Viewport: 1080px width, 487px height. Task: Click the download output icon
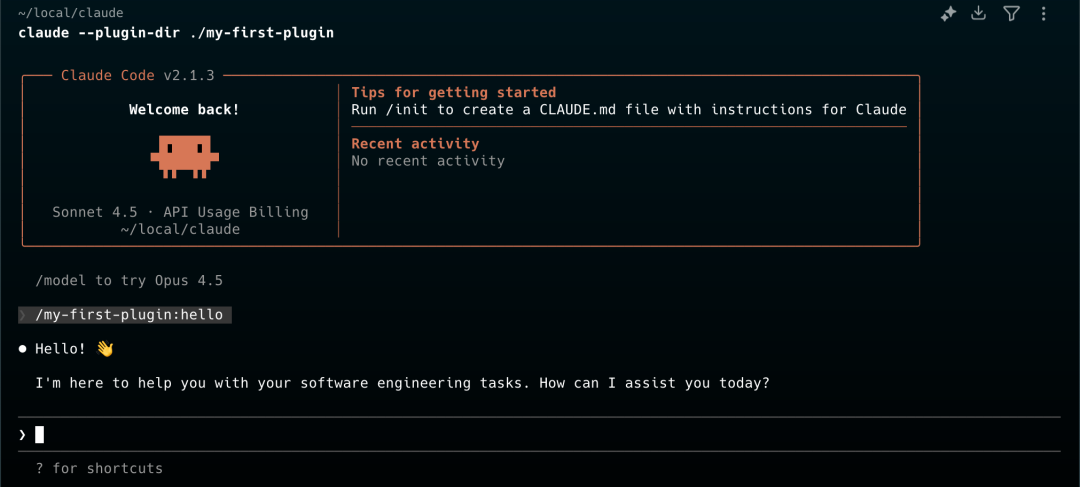(978, 13)
